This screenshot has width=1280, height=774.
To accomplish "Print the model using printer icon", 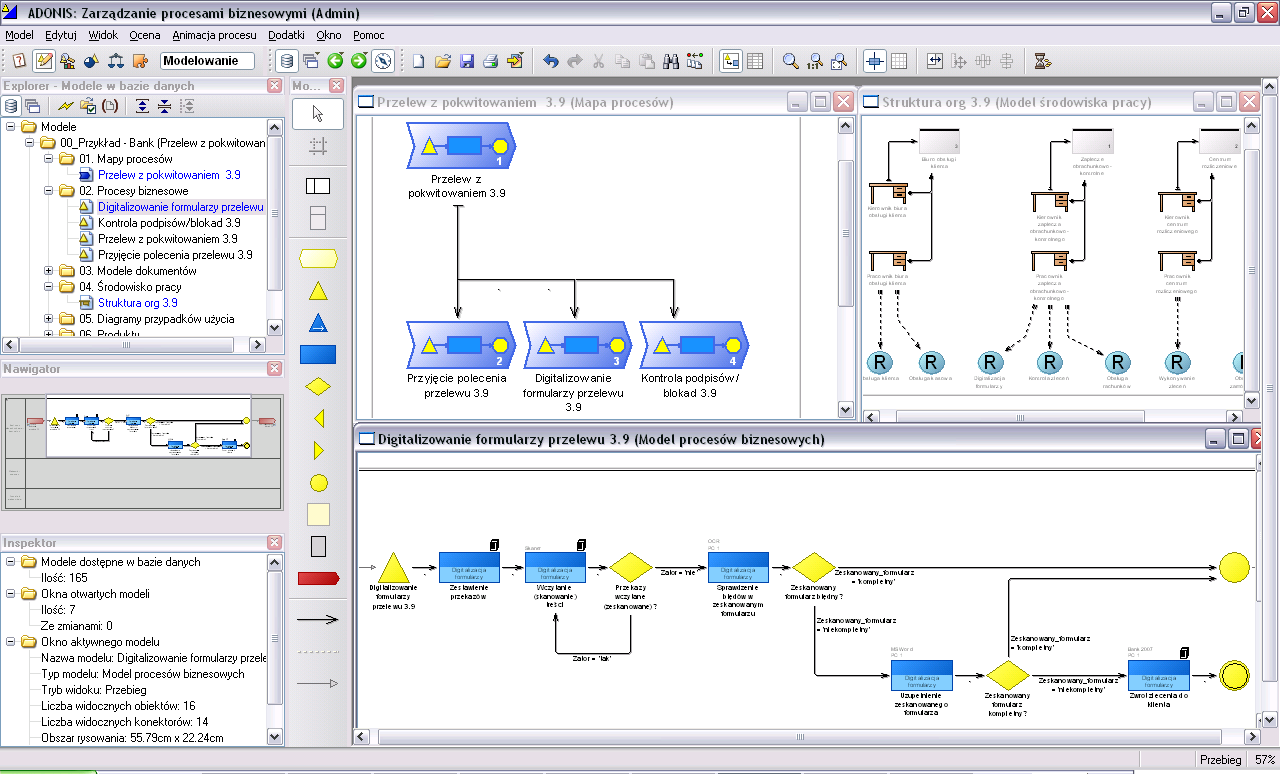I will pyautogui.click(x=491, y=61).
